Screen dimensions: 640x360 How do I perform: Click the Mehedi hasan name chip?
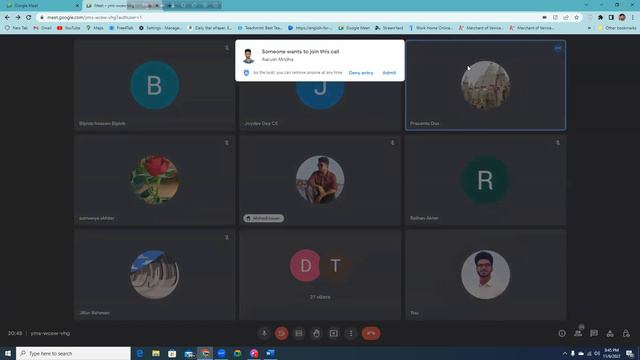click(263, 218)
